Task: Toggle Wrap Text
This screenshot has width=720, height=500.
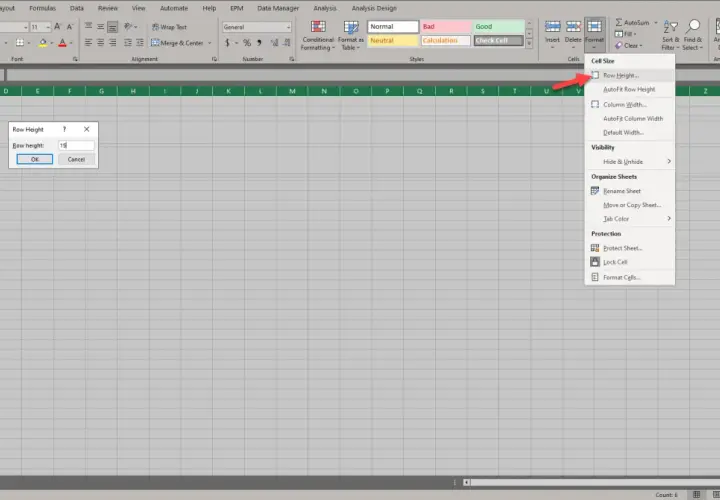Action: [x=169, y=27]
